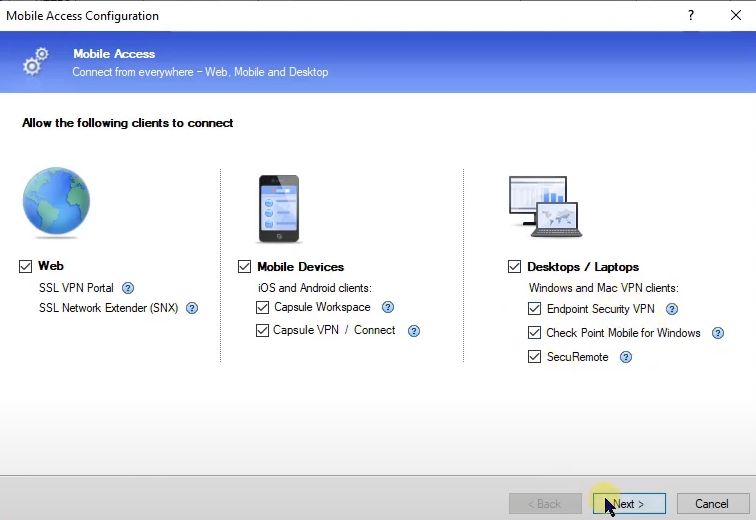Click the 'iOS and Android clients:' label
756x520 pixels.
pyautogui.click(x=315, y=288)
